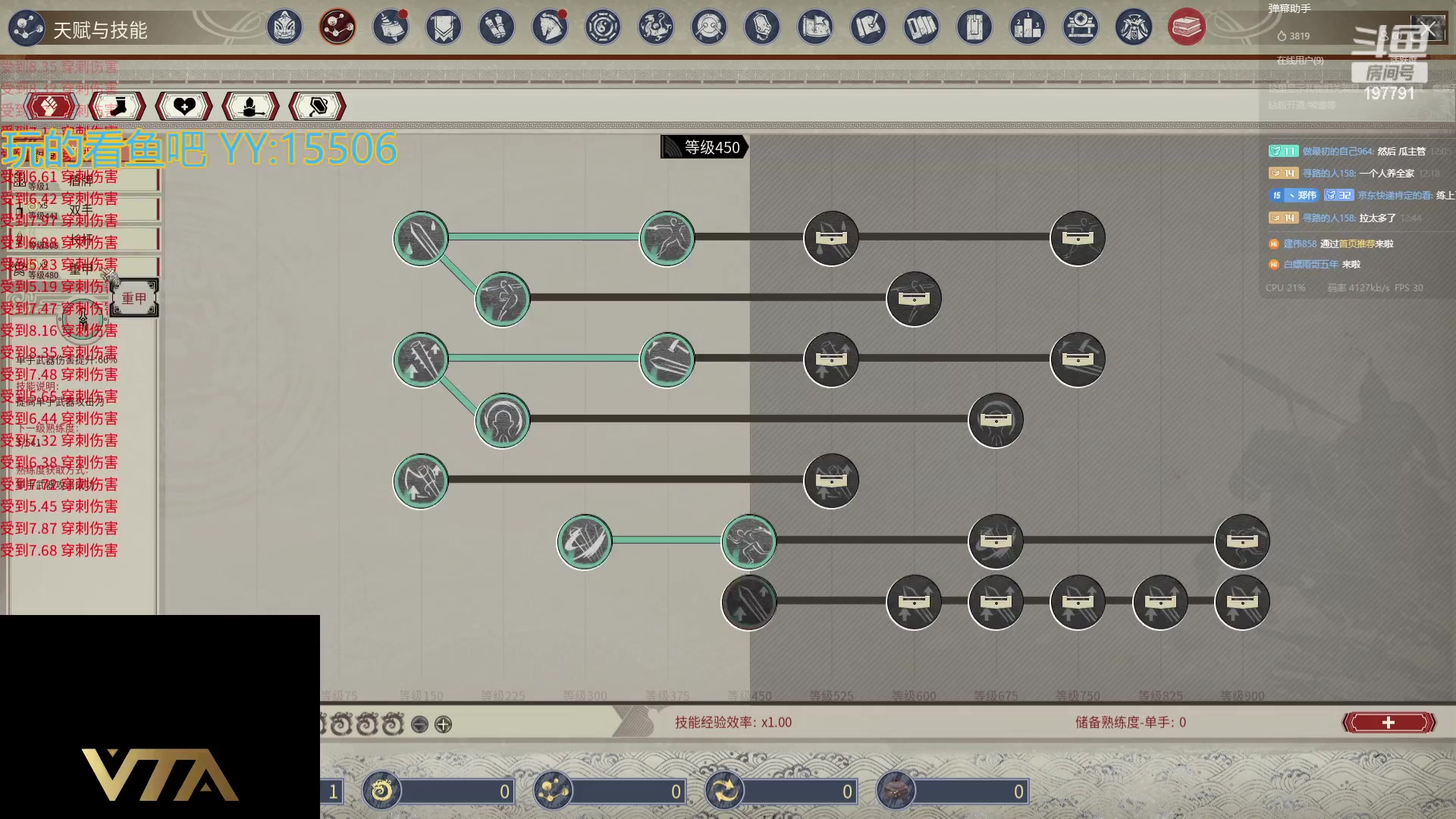Select the talents and skills molecule icon
The height and width of the screenshot is (819, 1456).
tap(337, 28)
